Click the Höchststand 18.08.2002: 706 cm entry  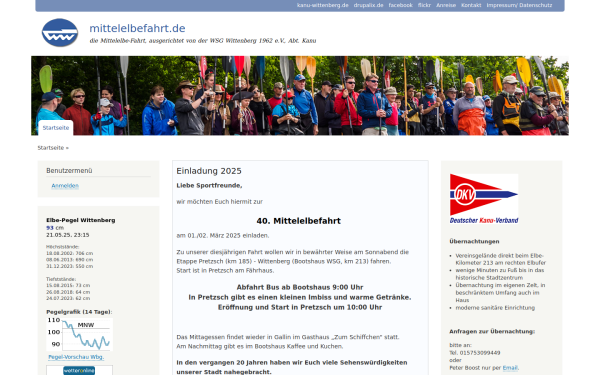click(70, 253)
